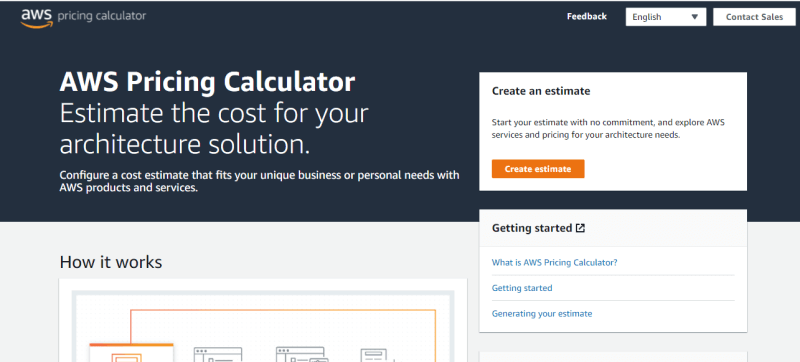Image resolution: width=800 pixels, height=362 pixels.
Task: Click the Contact Sales button
Action: coord(754,17)
